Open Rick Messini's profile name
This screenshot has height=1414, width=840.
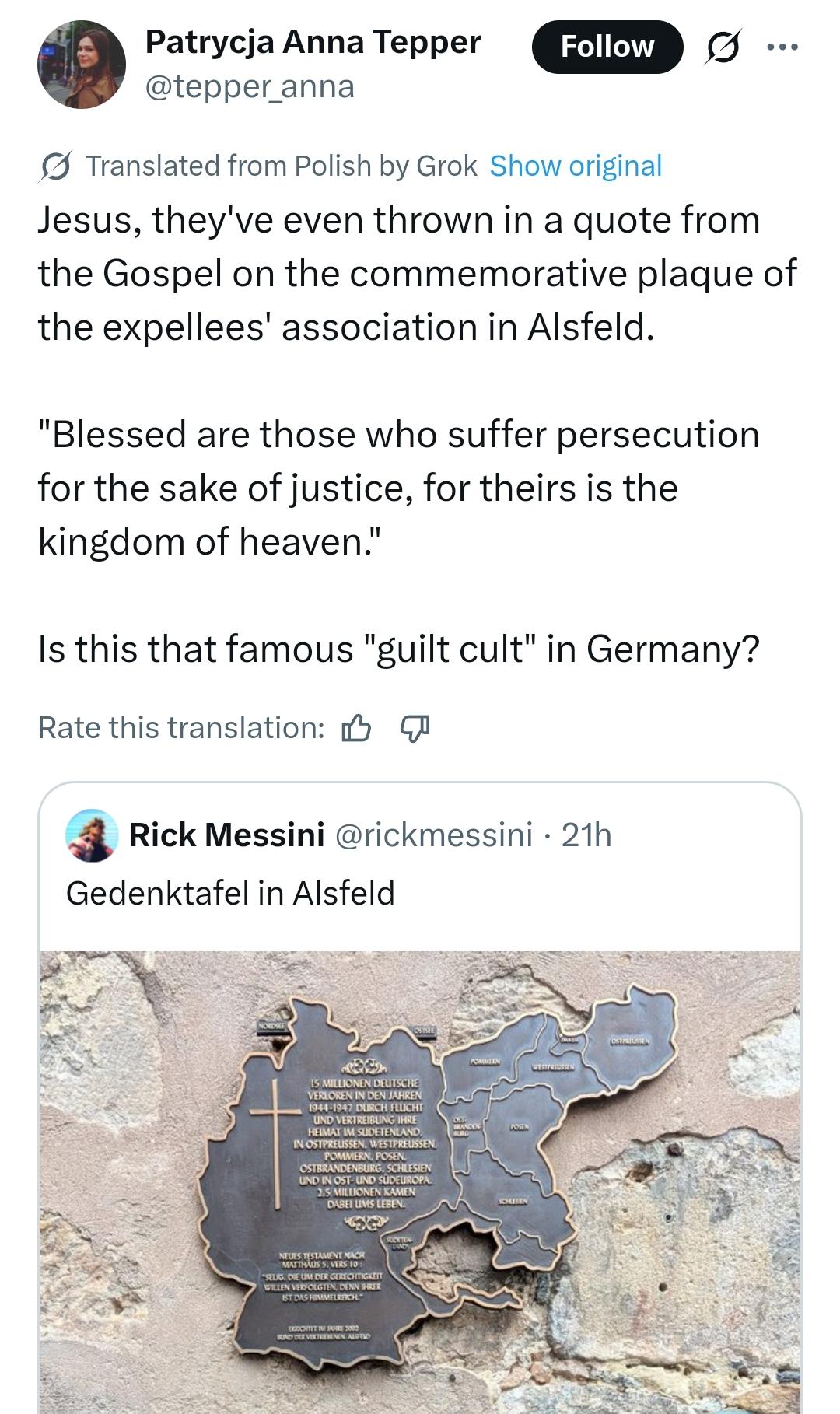pyautogui.click(x=226, y=835)
